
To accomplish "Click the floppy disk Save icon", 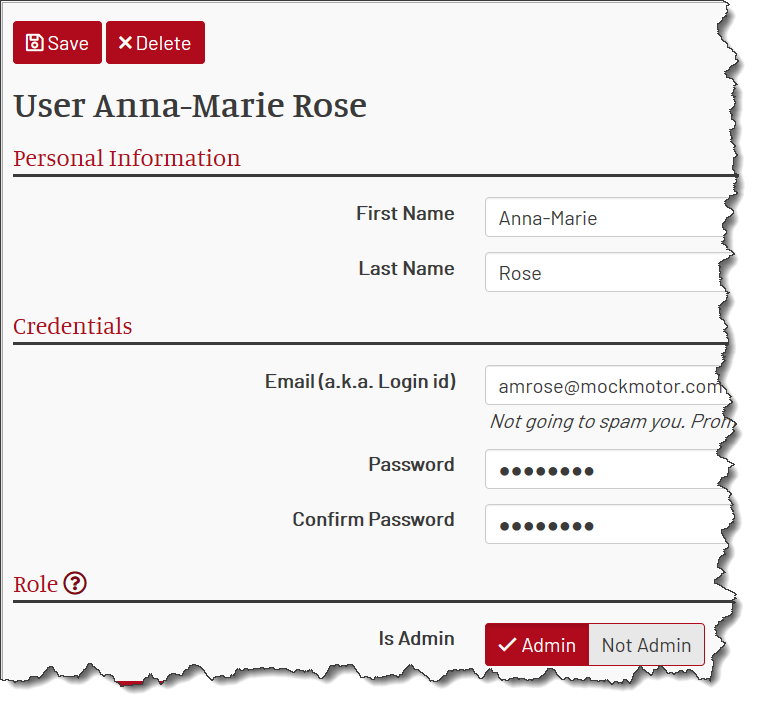I will [x=34, y=43].
